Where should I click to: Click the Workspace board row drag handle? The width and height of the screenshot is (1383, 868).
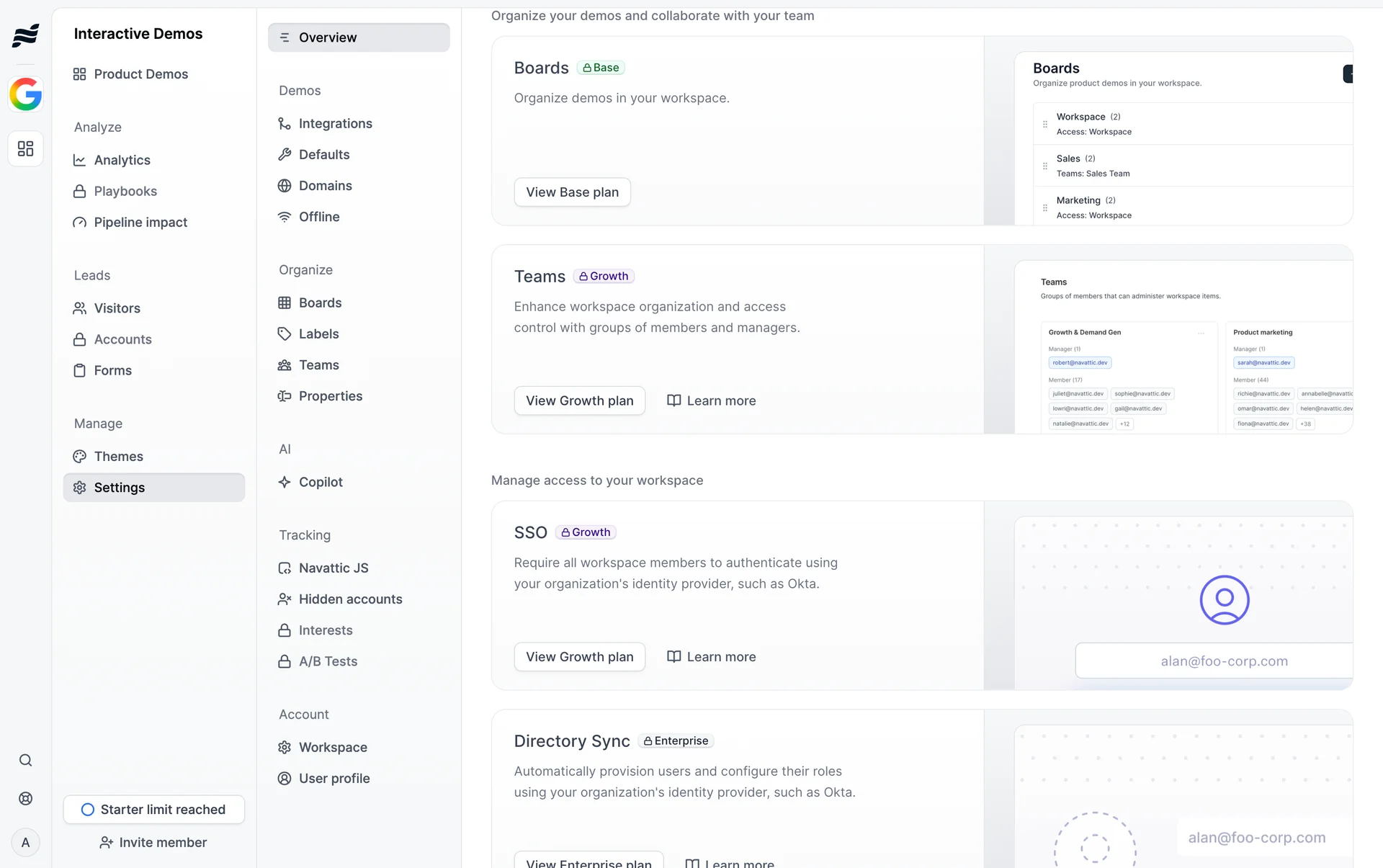click(x=1044, y=124)
